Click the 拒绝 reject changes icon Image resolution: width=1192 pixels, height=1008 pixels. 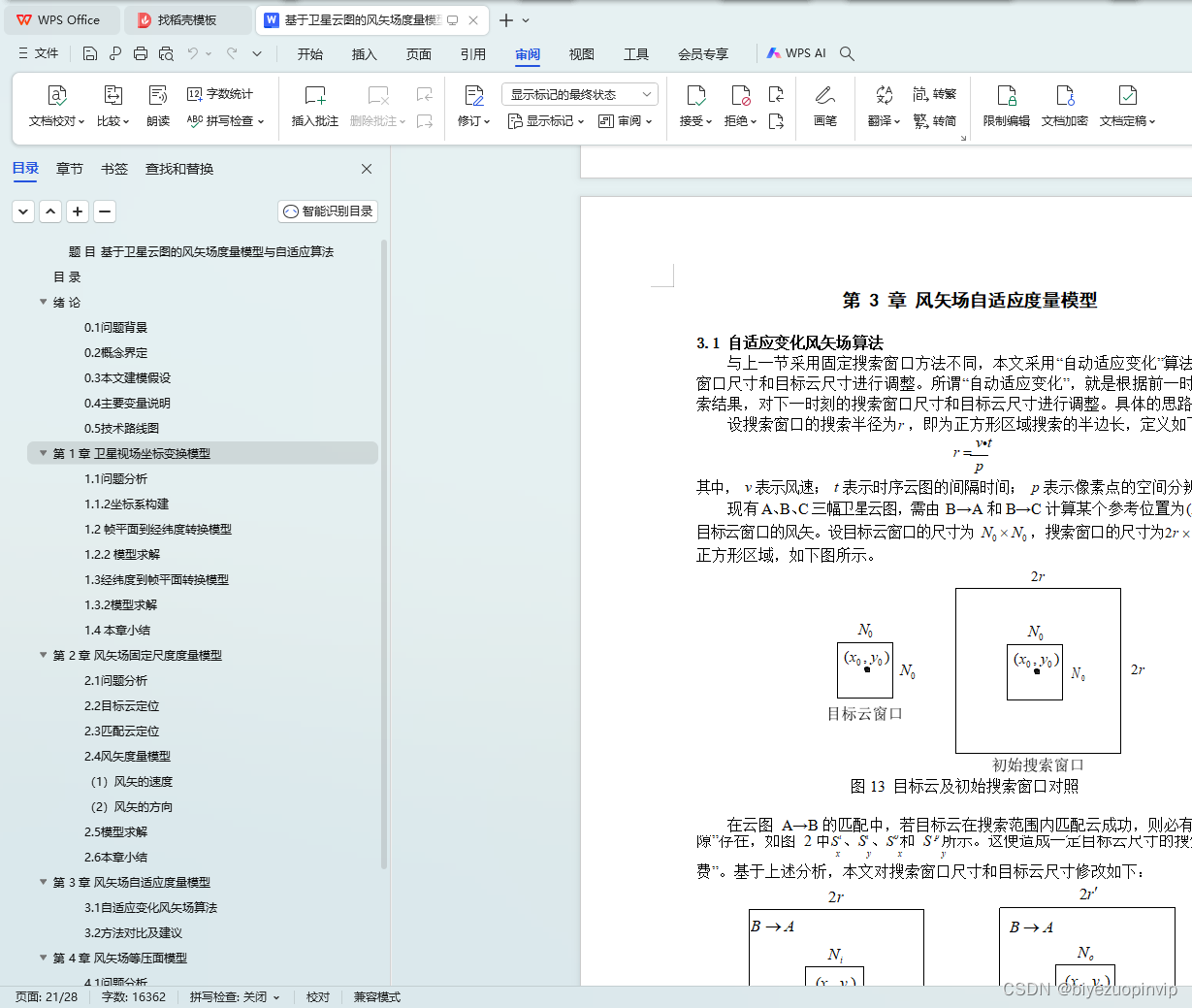click(741, 95)
